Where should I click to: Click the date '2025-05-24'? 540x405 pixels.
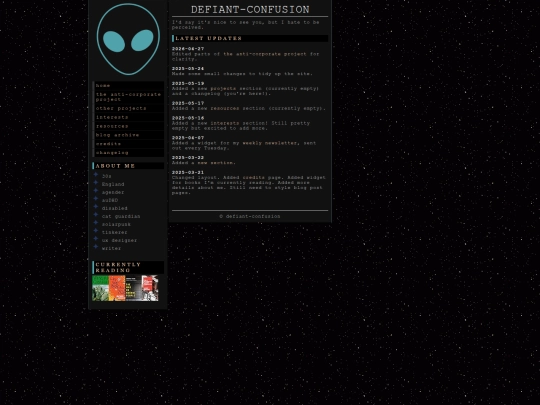[188, 69]
